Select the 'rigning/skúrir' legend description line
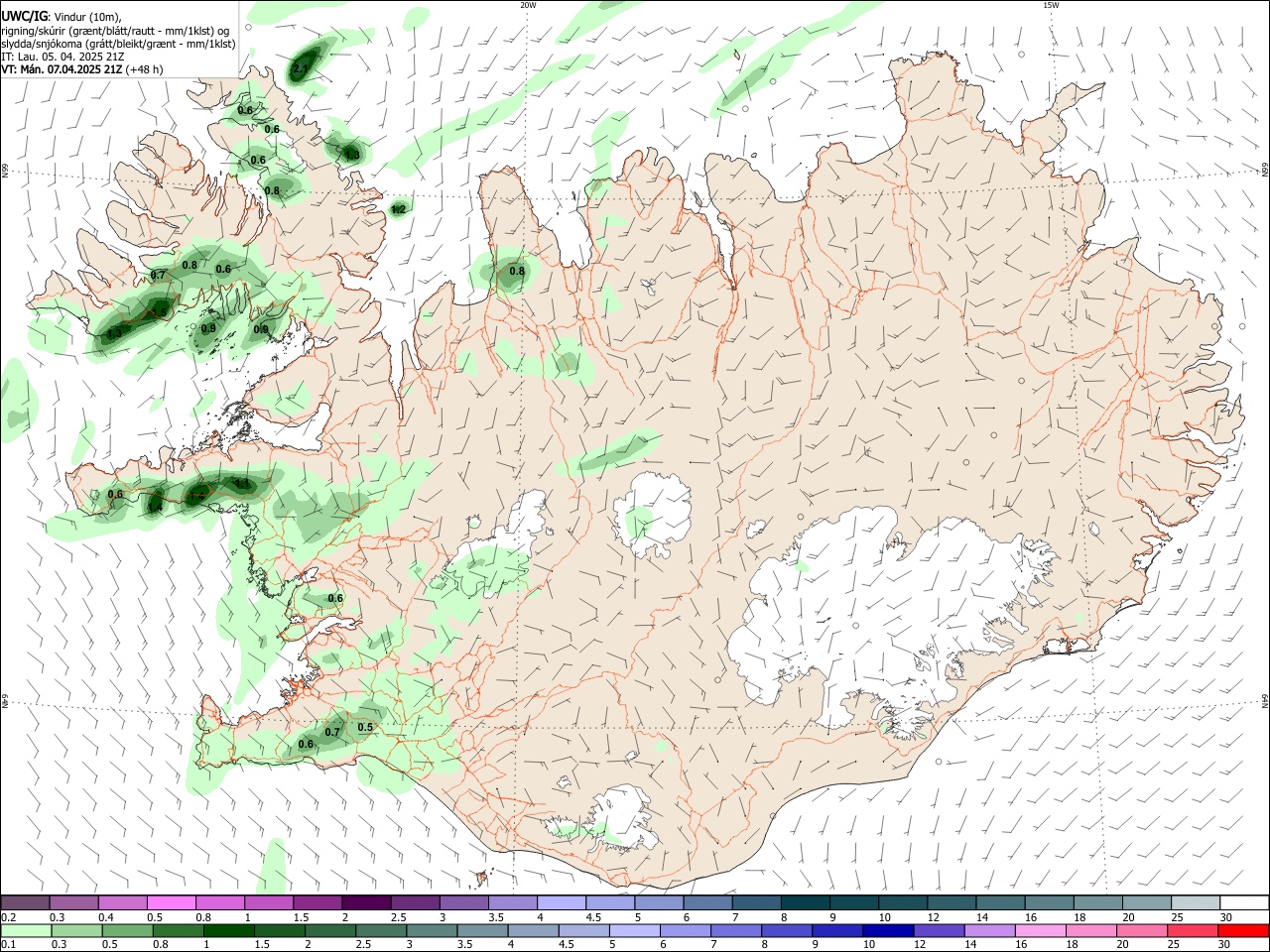This screenshot has width=1270, height=952. (x=115, y=30)
